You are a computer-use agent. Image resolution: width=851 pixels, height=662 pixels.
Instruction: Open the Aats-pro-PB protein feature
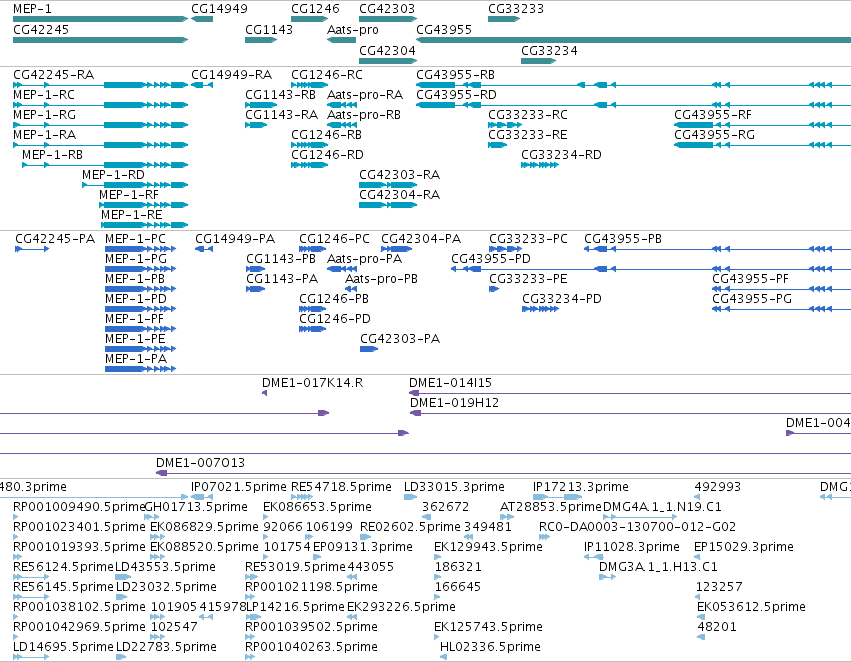tap(351, 289)
